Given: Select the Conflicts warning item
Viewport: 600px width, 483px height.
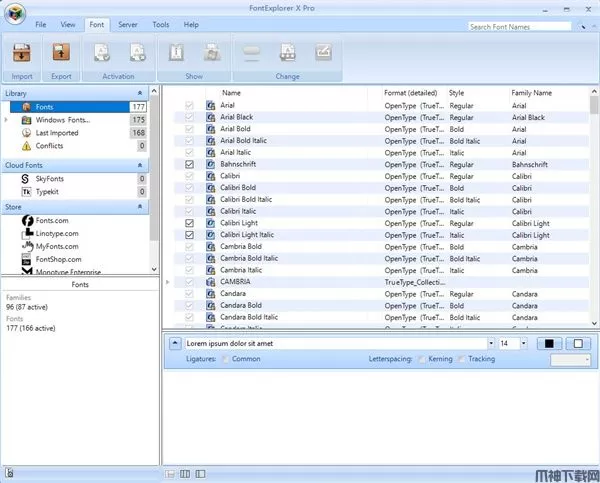Looking at the screenshot, I should pos(49,146).
